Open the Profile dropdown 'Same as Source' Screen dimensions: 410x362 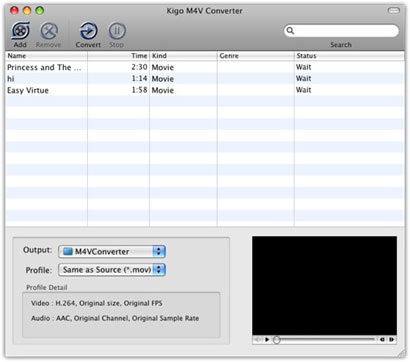point(112,270)
